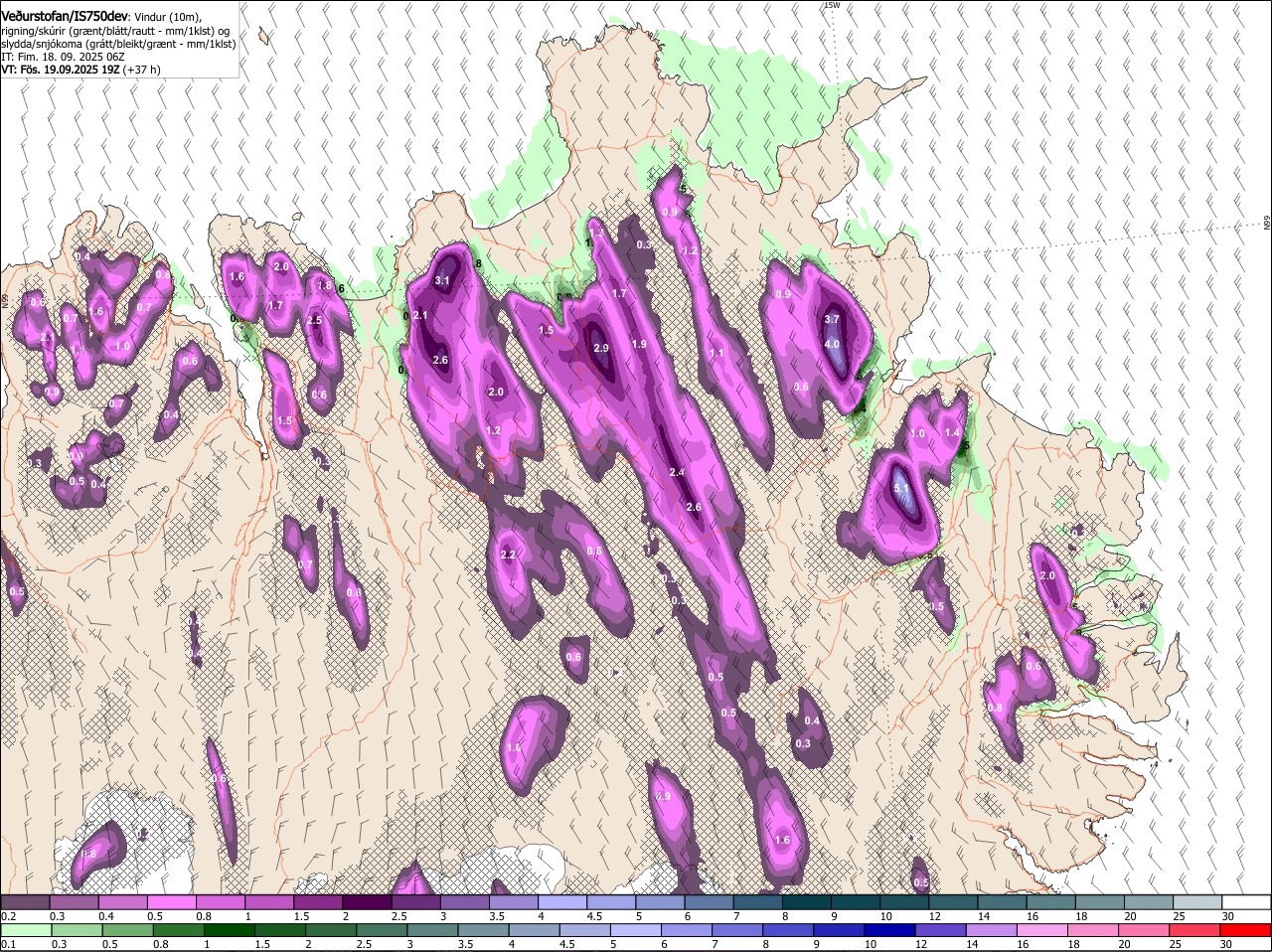The width and height of the screenshot is (1272, 952).
Task: Click the white swatch at end of snow legend
Action: [1247, 902]
